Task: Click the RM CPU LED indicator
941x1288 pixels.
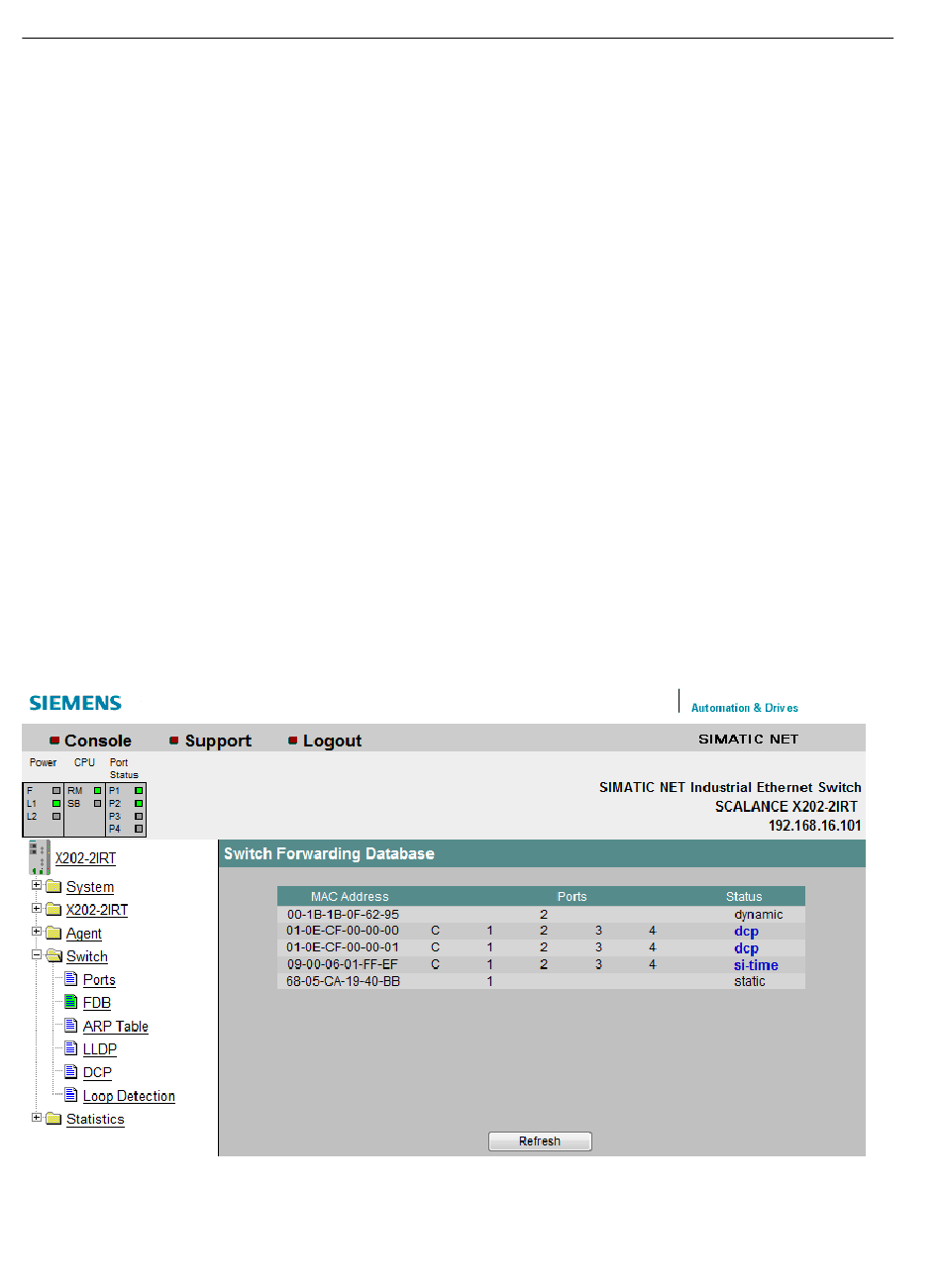Action: tap(98, 791)
